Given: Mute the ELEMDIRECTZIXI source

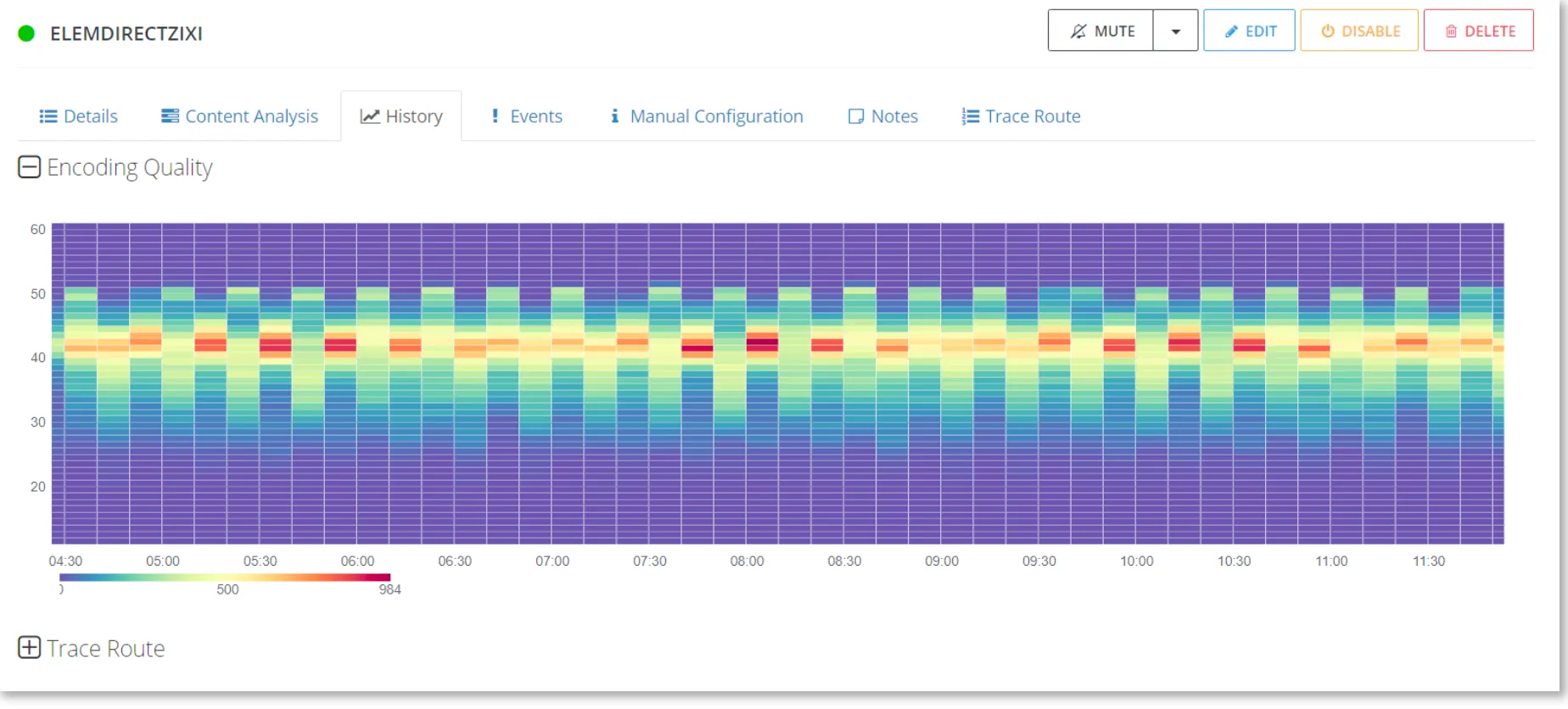Looking at the screenshot, I should [1100, 31].
